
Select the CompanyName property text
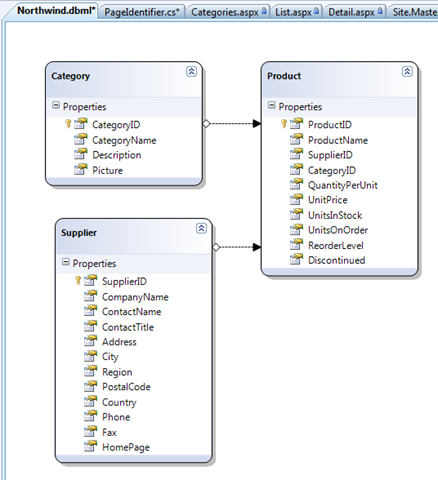pos(135,297)
